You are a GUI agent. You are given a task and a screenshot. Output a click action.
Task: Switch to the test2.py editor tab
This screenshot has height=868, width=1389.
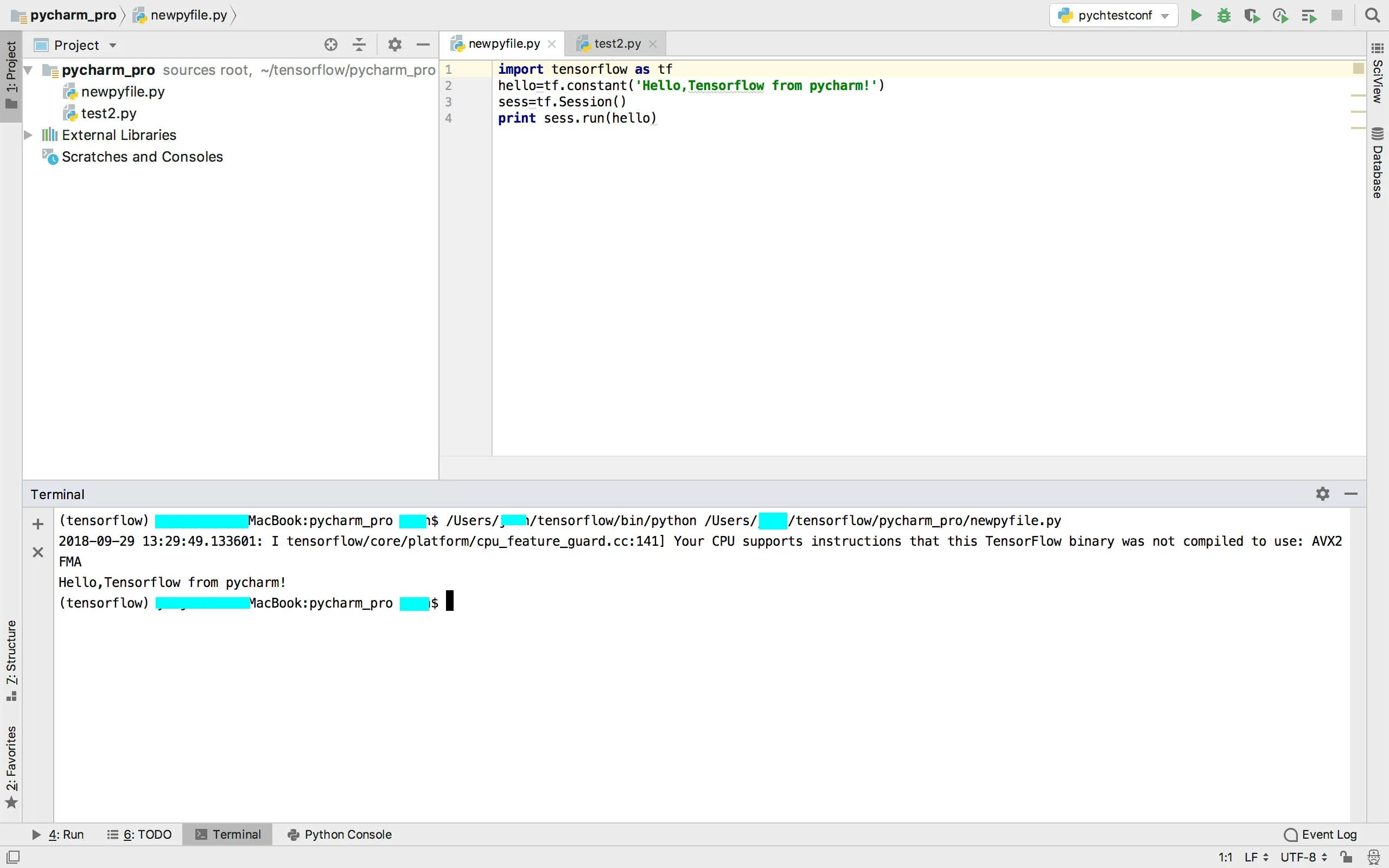[616, 43]
